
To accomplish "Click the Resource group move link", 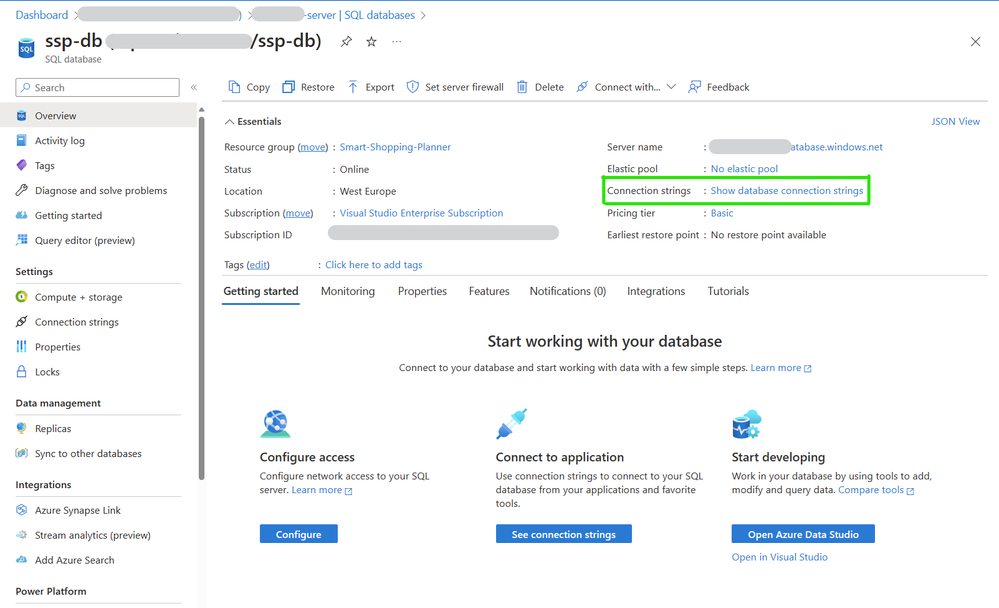I will click(x=313, y=147).
